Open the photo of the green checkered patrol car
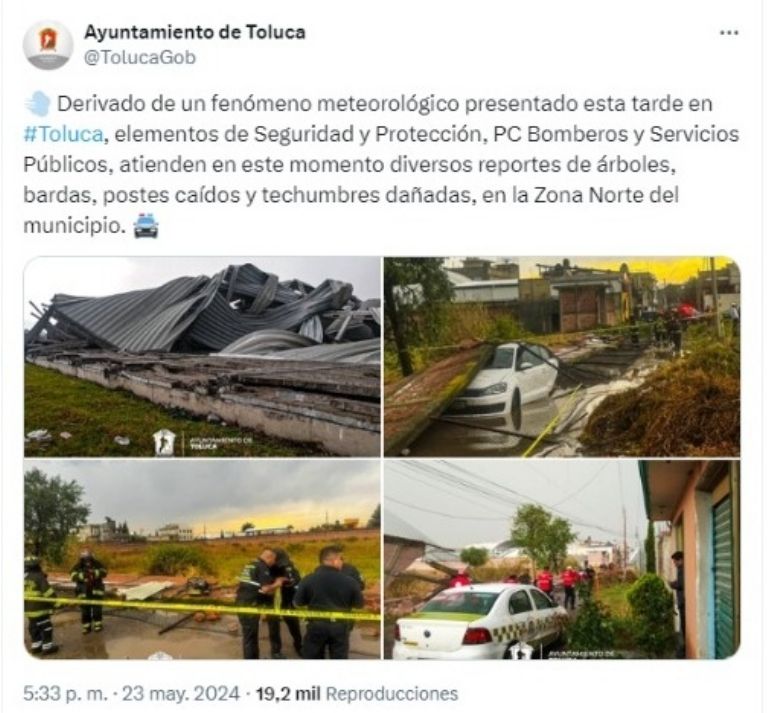Viewport: 768px width, 713px height. pyautogui.click(x=562, y=559)
